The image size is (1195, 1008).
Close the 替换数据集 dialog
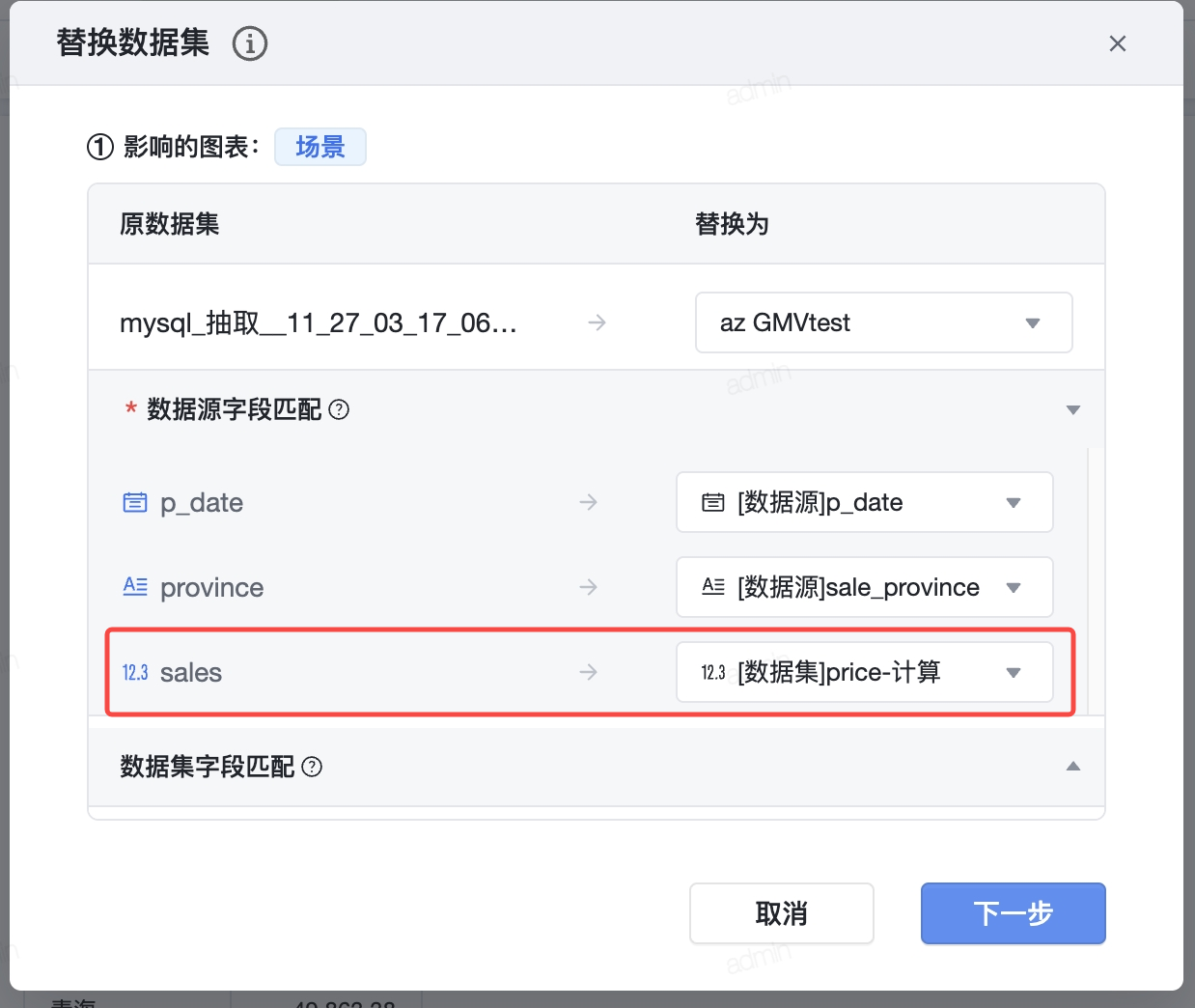coord(1118,43)
